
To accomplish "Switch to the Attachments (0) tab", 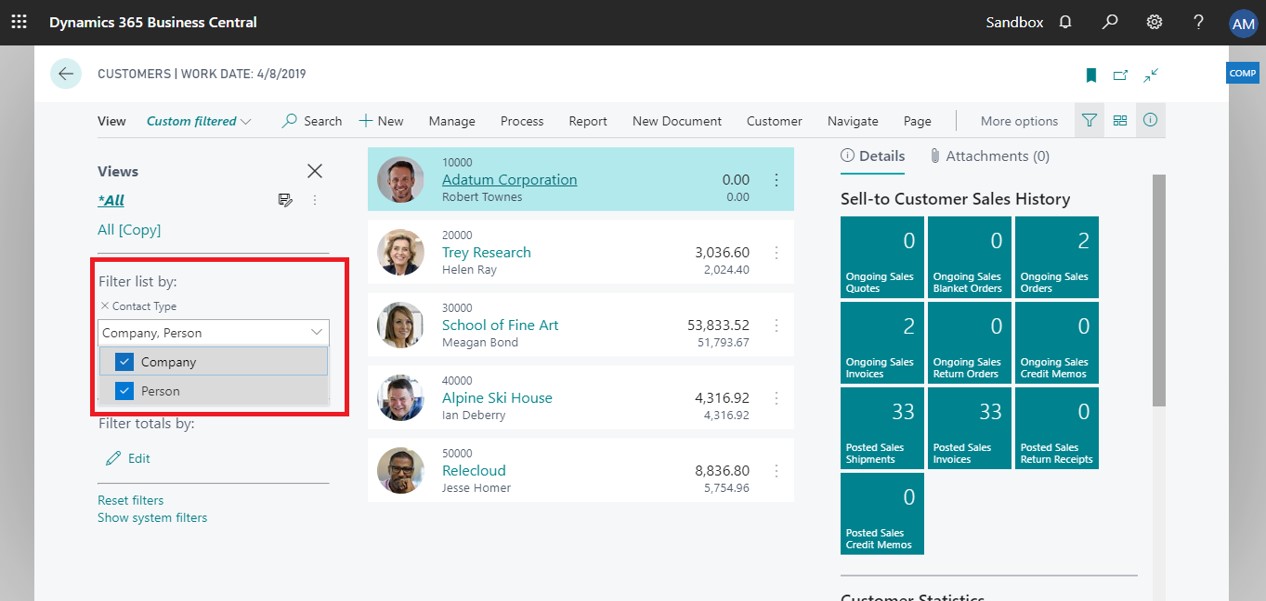I will pos(989,156).
